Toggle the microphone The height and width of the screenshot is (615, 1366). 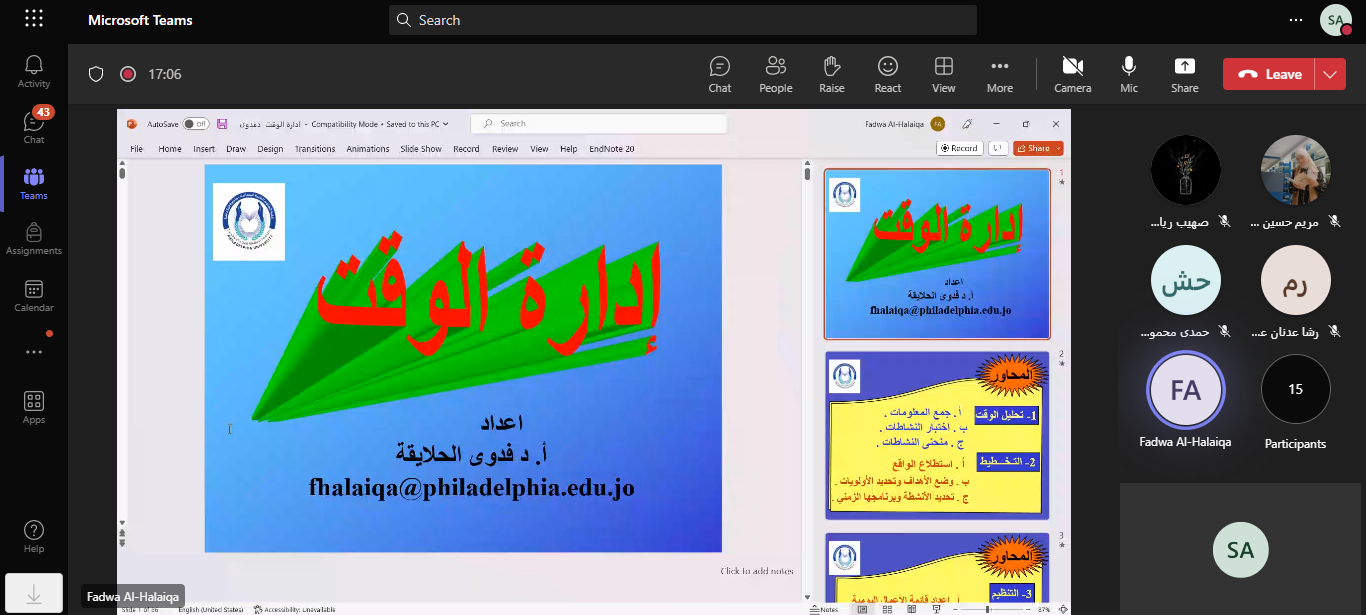coord(1129,74)
